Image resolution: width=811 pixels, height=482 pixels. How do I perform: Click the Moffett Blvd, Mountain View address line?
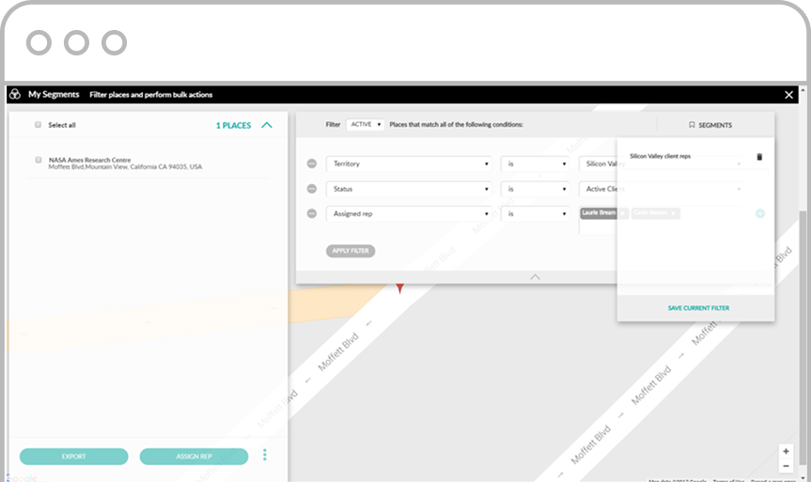pyautogui.click(x=125, y=167)
